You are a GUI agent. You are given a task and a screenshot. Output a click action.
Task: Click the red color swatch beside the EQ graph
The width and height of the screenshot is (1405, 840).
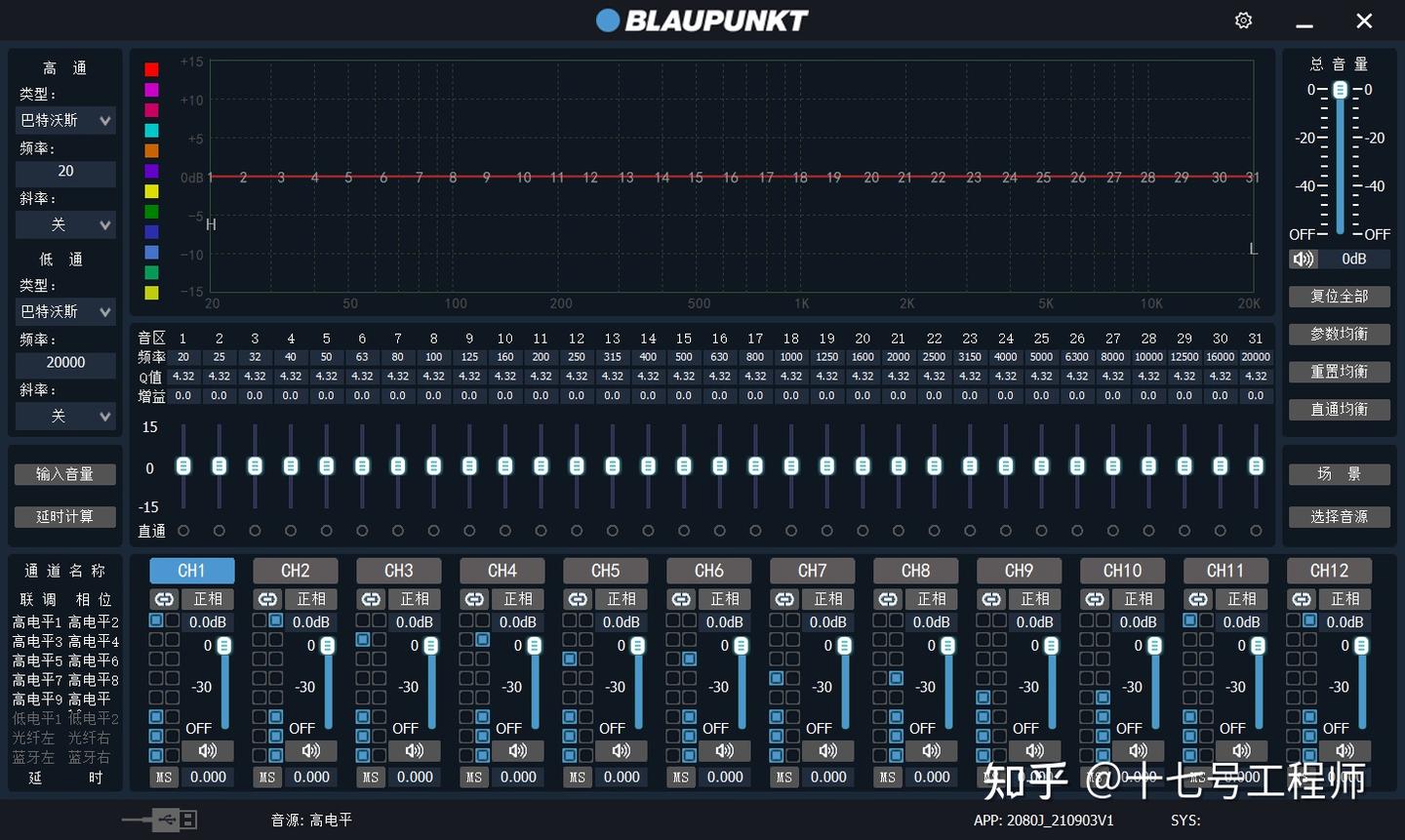[x=150, y=68]
